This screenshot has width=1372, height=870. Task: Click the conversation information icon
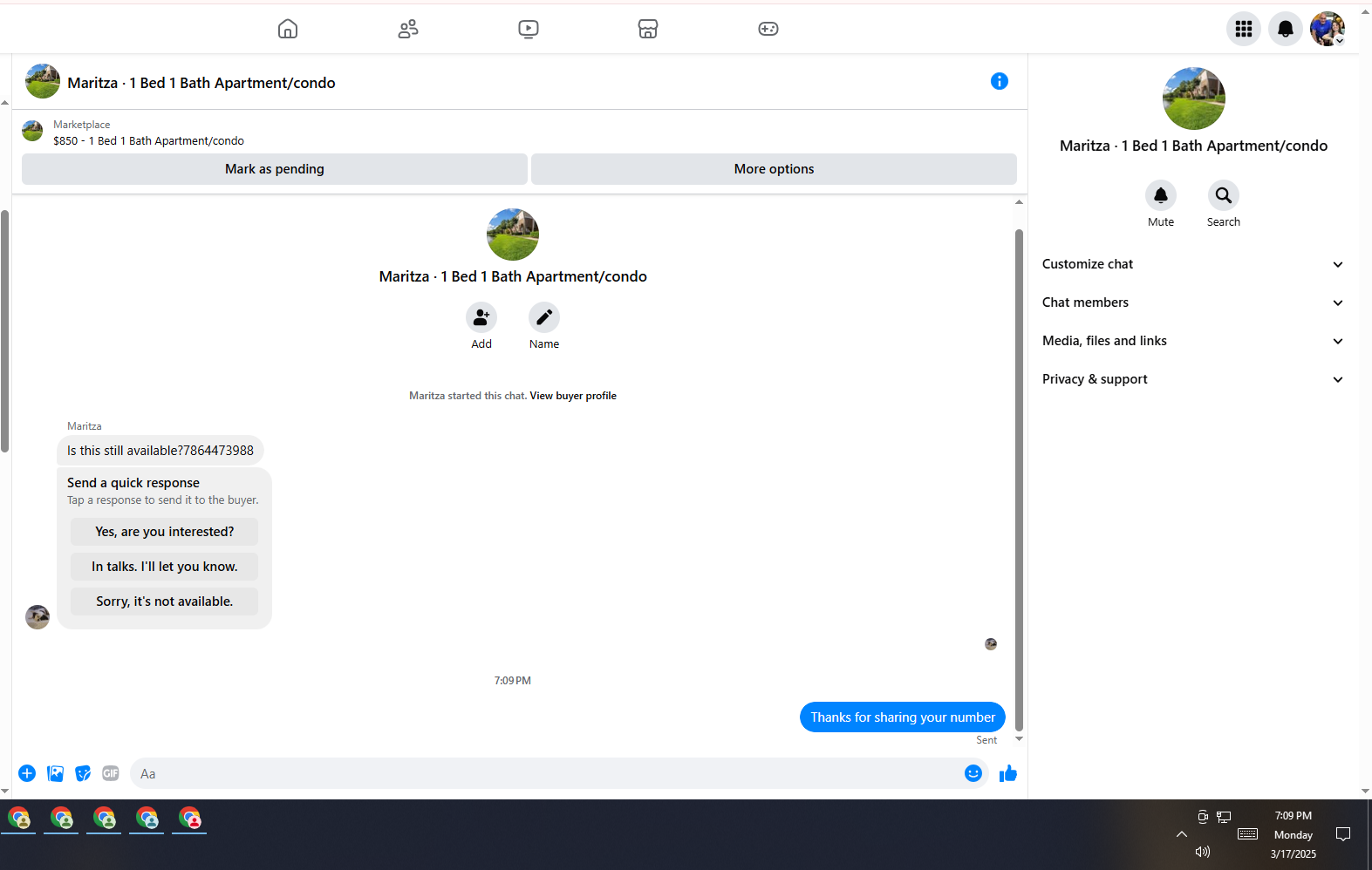(x=1000, y=81)
